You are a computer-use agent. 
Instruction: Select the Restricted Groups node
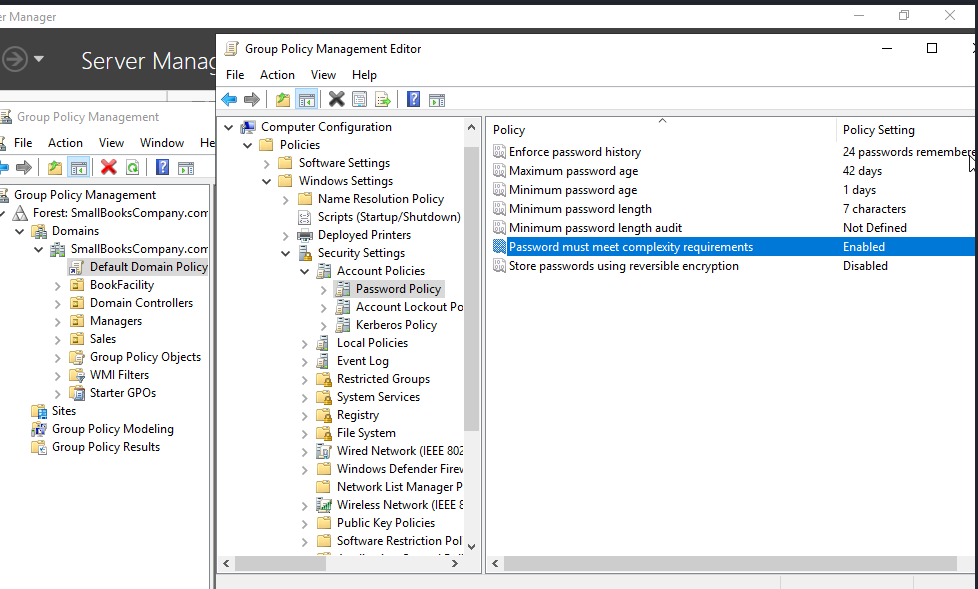(383, 379)
